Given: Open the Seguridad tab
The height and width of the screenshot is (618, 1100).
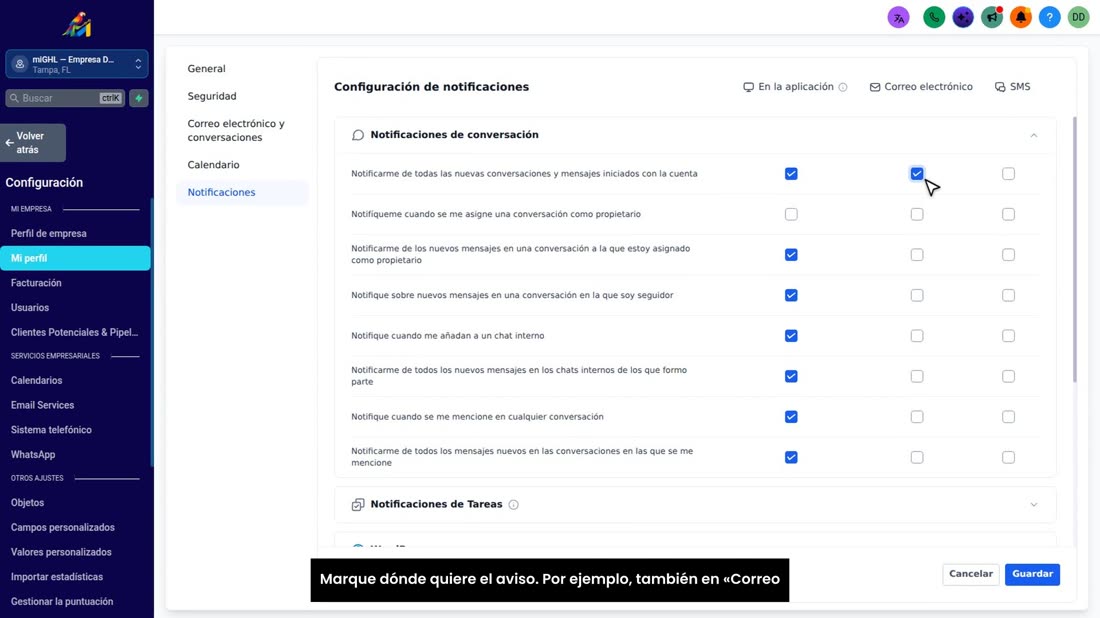Looking at the screenshot, I should point(212,96).
